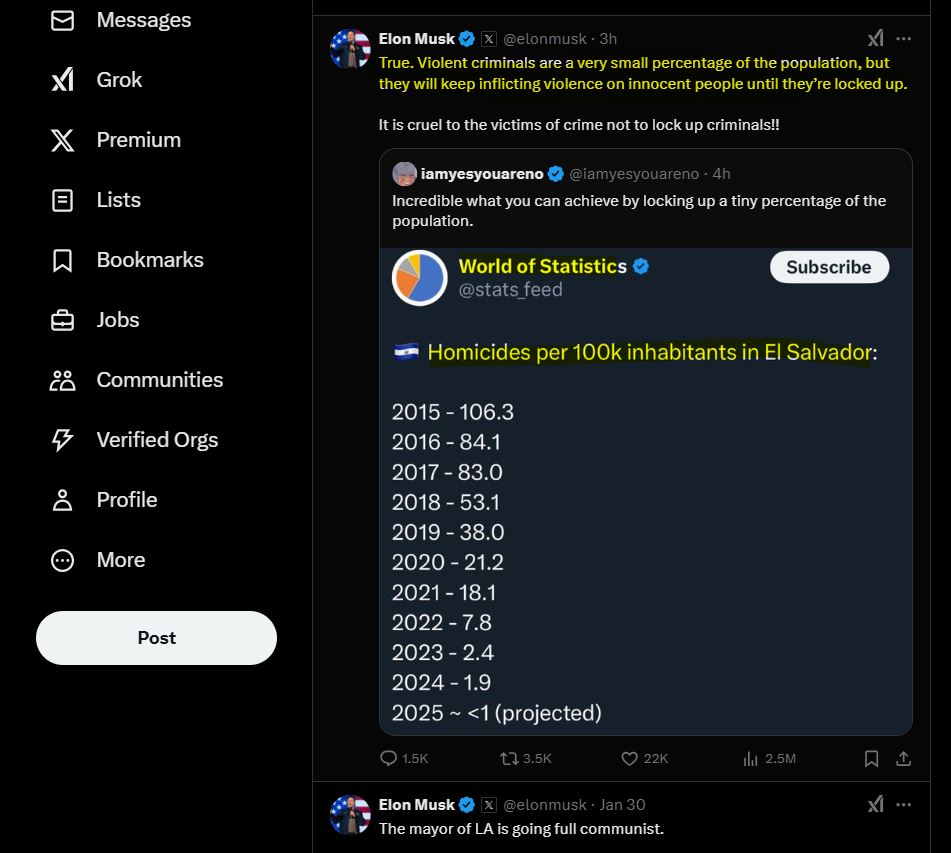Like the post with 22K likes
Screen dimensions: 951x853
coord(630,759)
